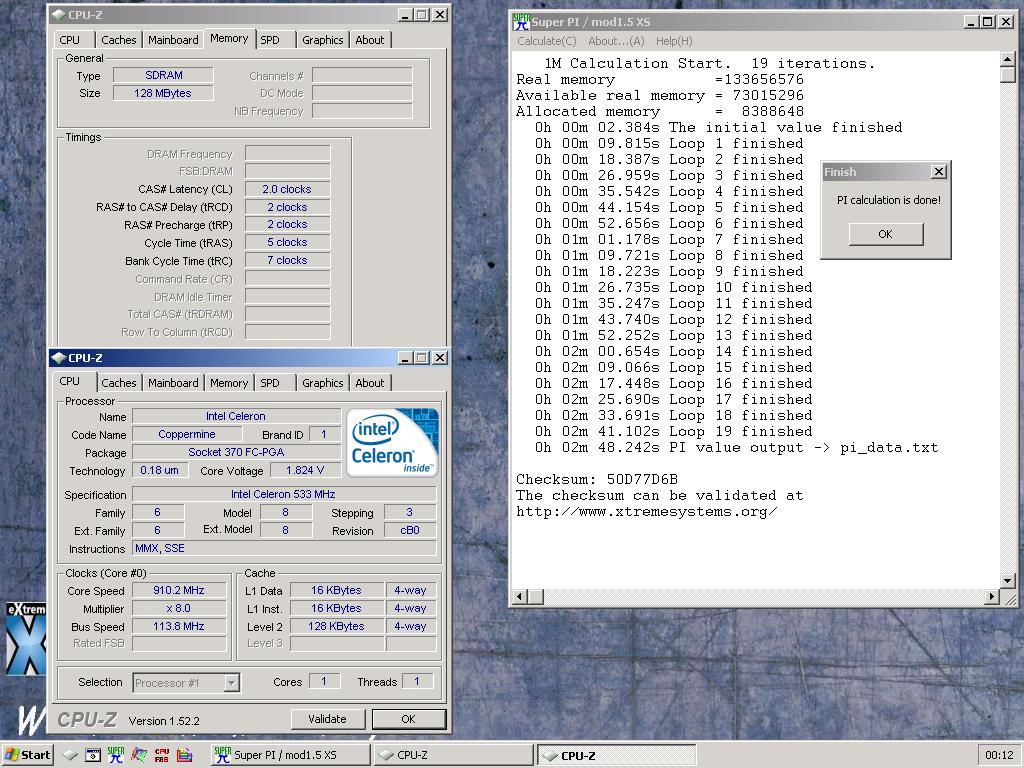Open About tab in lower CPU-Z window
Viewport: 1024px width, 768px height.
(370, 383)
